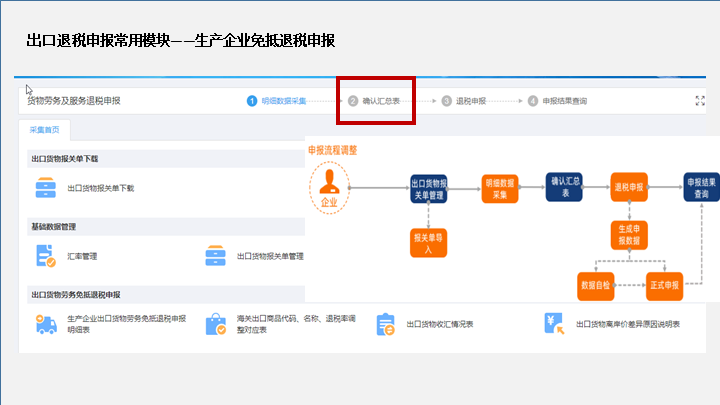Click step number 4 circle icon

click(533, 101)
